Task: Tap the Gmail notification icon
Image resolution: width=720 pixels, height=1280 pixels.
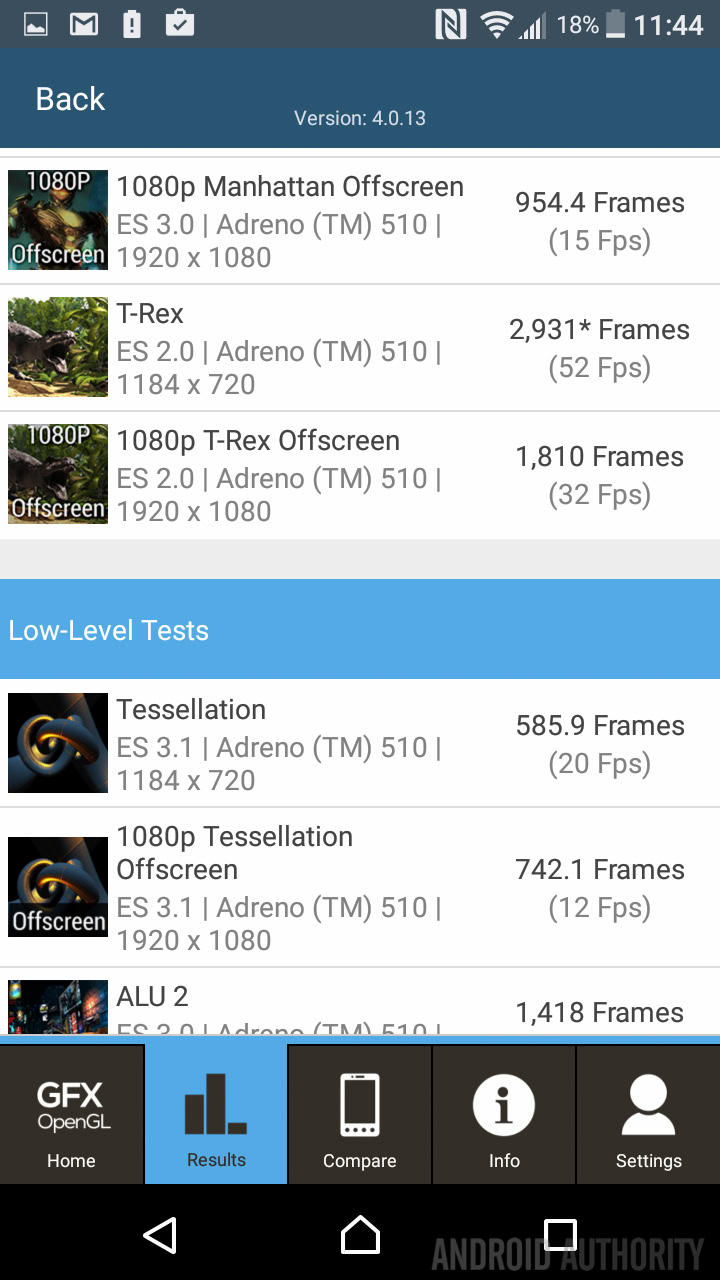Action: 84,24
